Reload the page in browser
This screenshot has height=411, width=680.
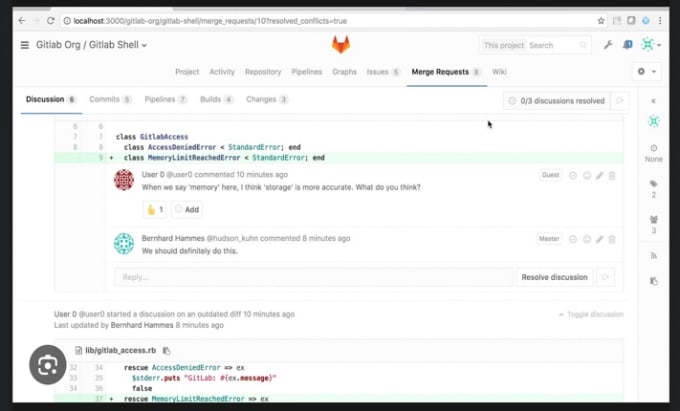point(51,21)
